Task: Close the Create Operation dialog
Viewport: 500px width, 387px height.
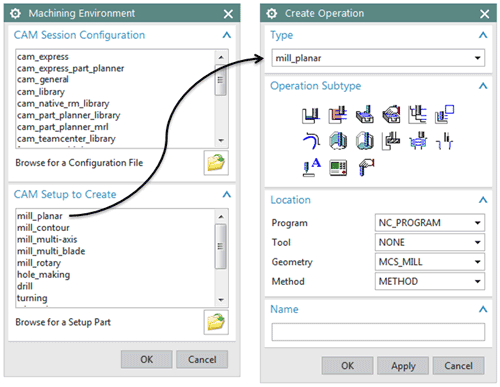Action: (x=485, y=14)
